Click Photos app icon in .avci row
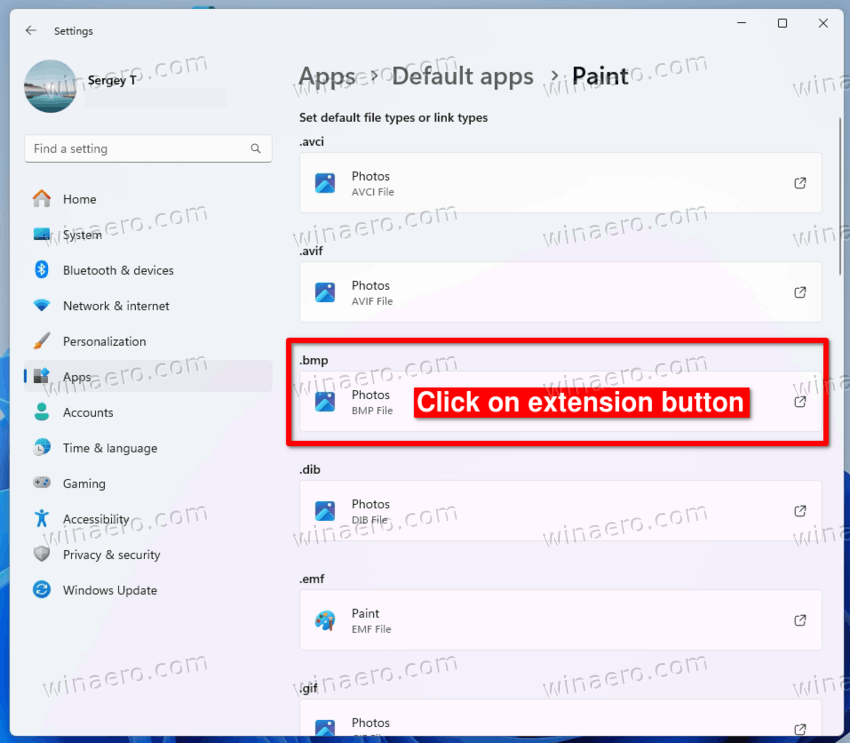The image size is (850, 743). (x=325, y=183)
